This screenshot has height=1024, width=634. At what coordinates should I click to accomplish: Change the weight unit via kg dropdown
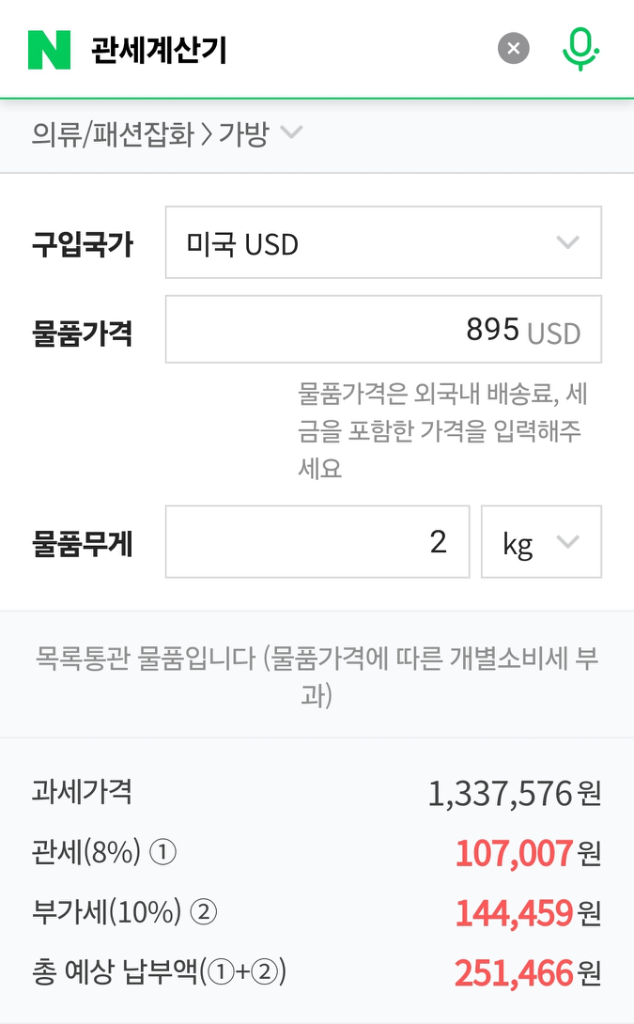click(x=541, y=542)
